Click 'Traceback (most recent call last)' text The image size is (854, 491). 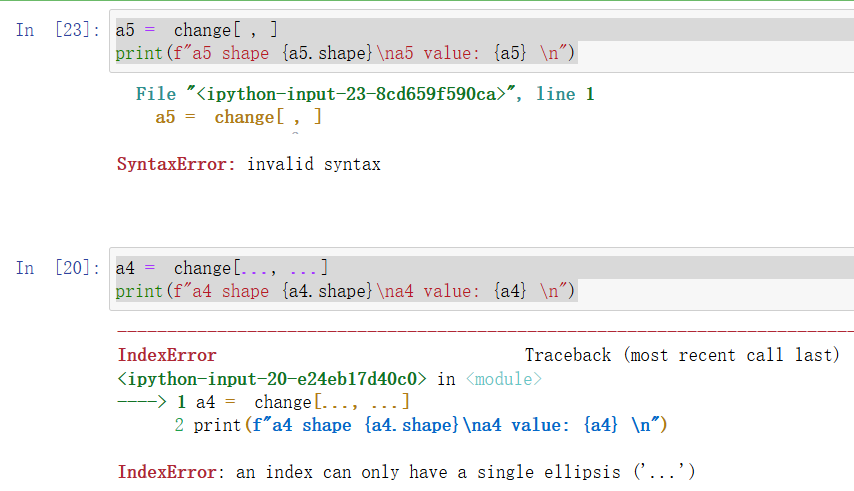point(682,355)
